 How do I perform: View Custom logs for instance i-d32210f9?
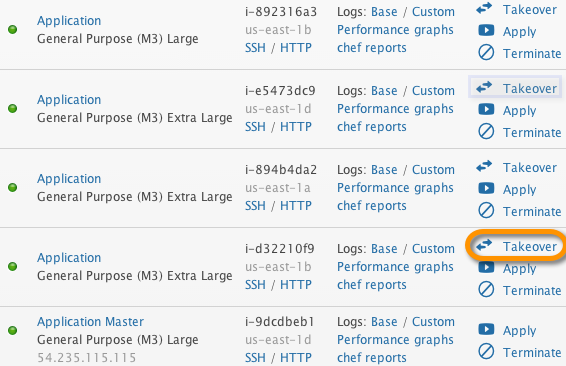pos(433,249)
